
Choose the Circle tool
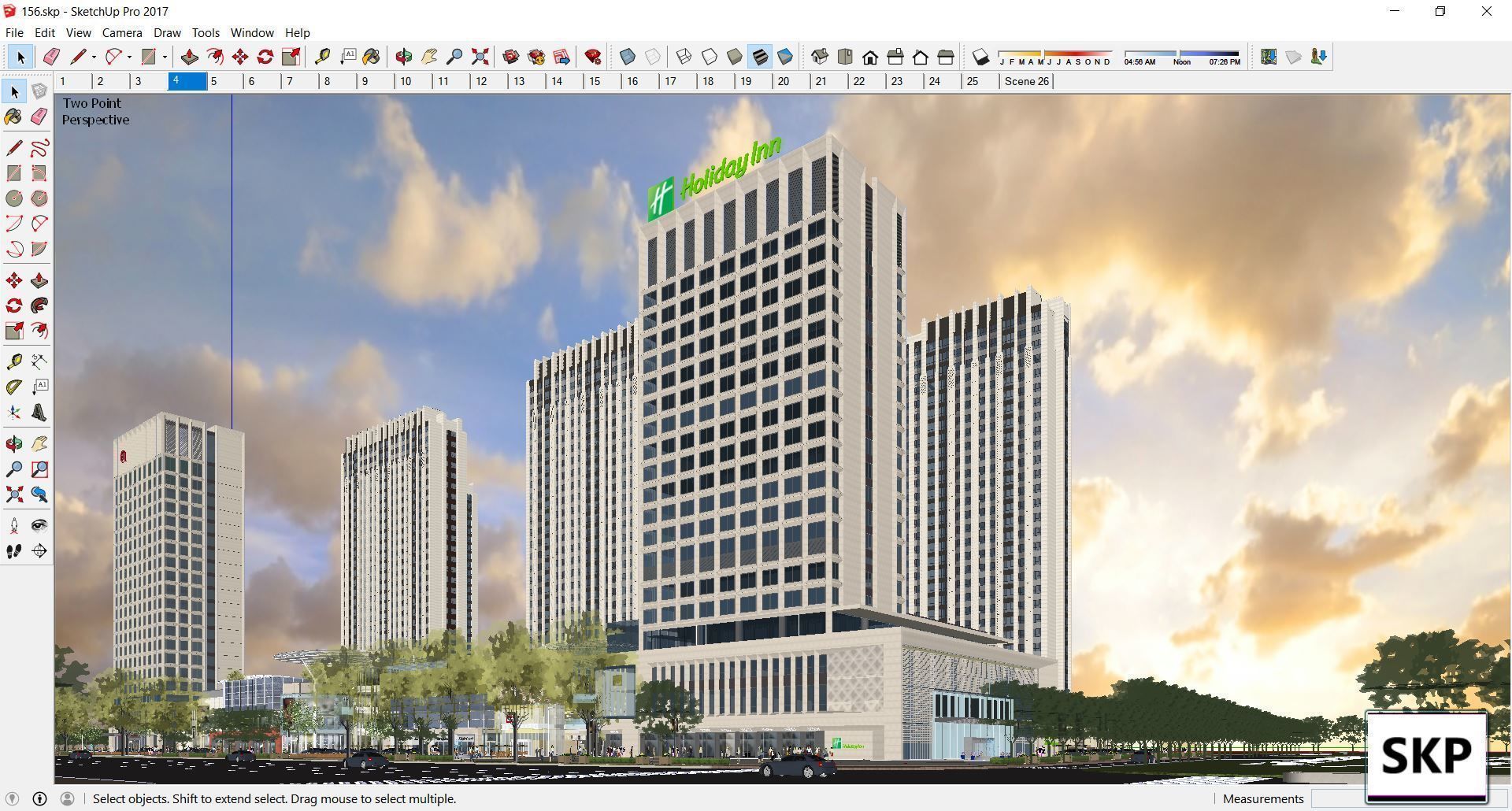(x=14, y=198)
